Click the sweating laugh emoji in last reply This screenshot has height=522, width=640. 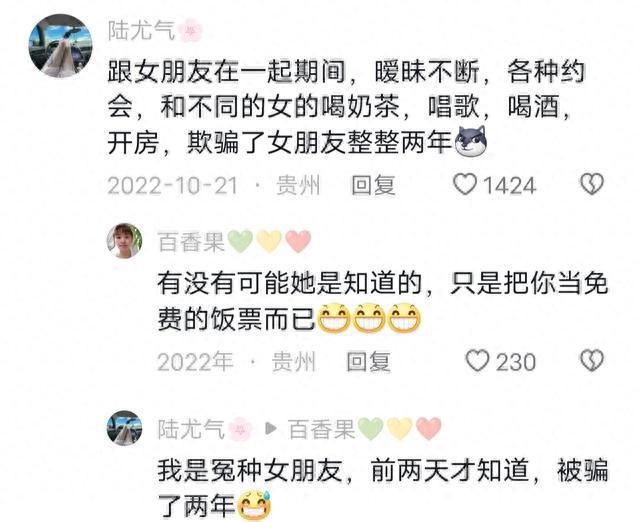pos(255,505)
